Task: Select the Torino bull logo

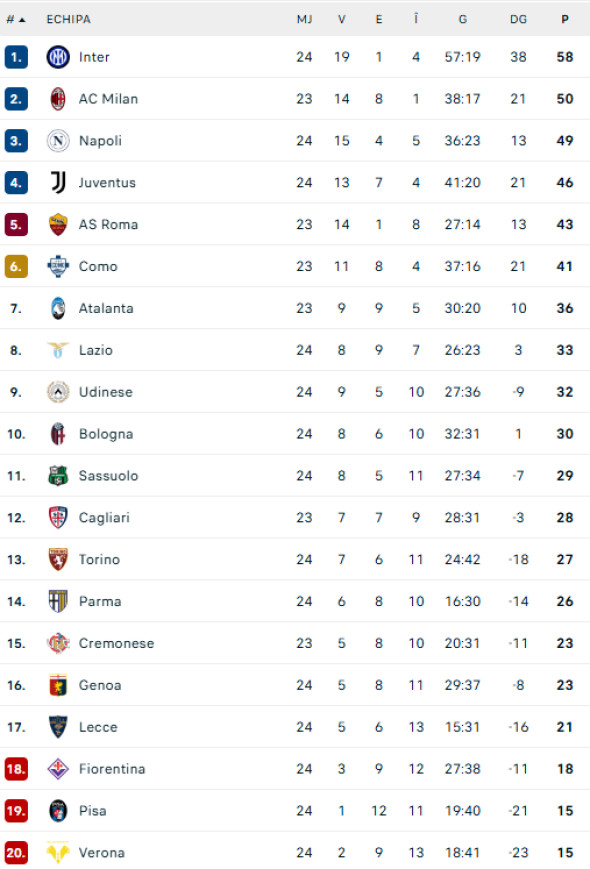Action: (x=58, y=559)
